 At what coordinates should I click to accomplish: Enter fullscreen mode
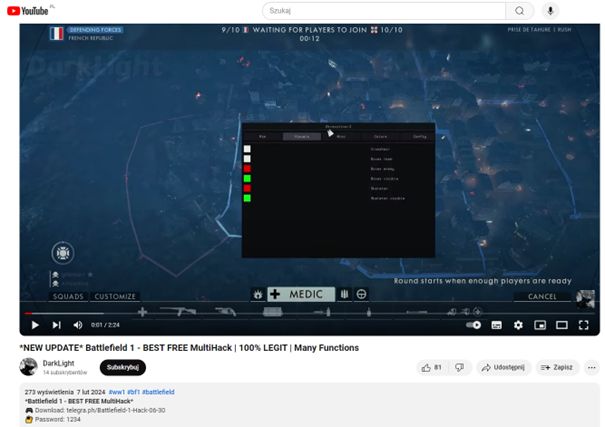coord(583,325)
